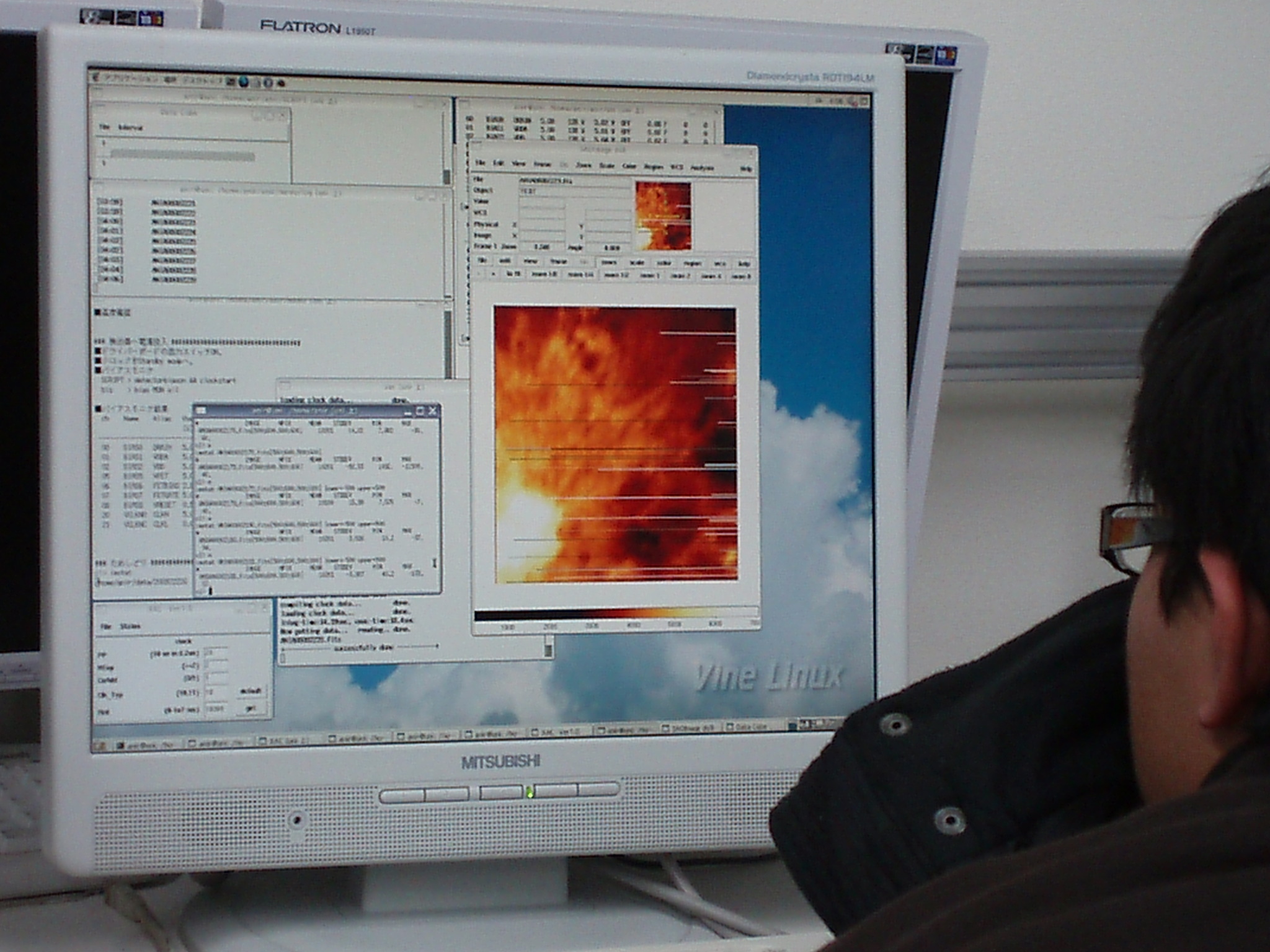The width and height of the screenshot is (1270, 952).
Task: Click the Zoom value field in ds9 panel
Action: point(542,247)
